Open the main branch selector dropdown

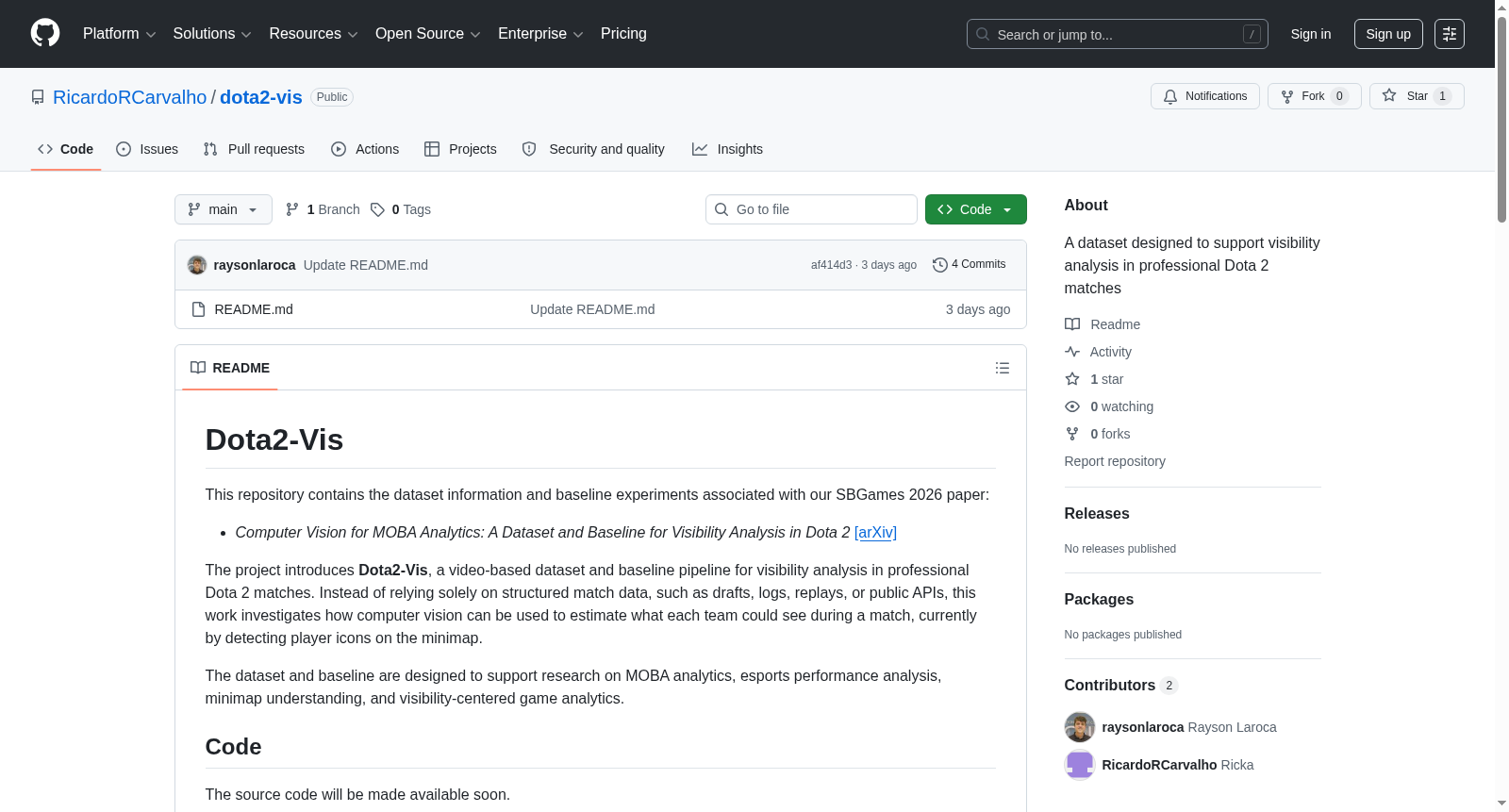click(x=224, y=209)
